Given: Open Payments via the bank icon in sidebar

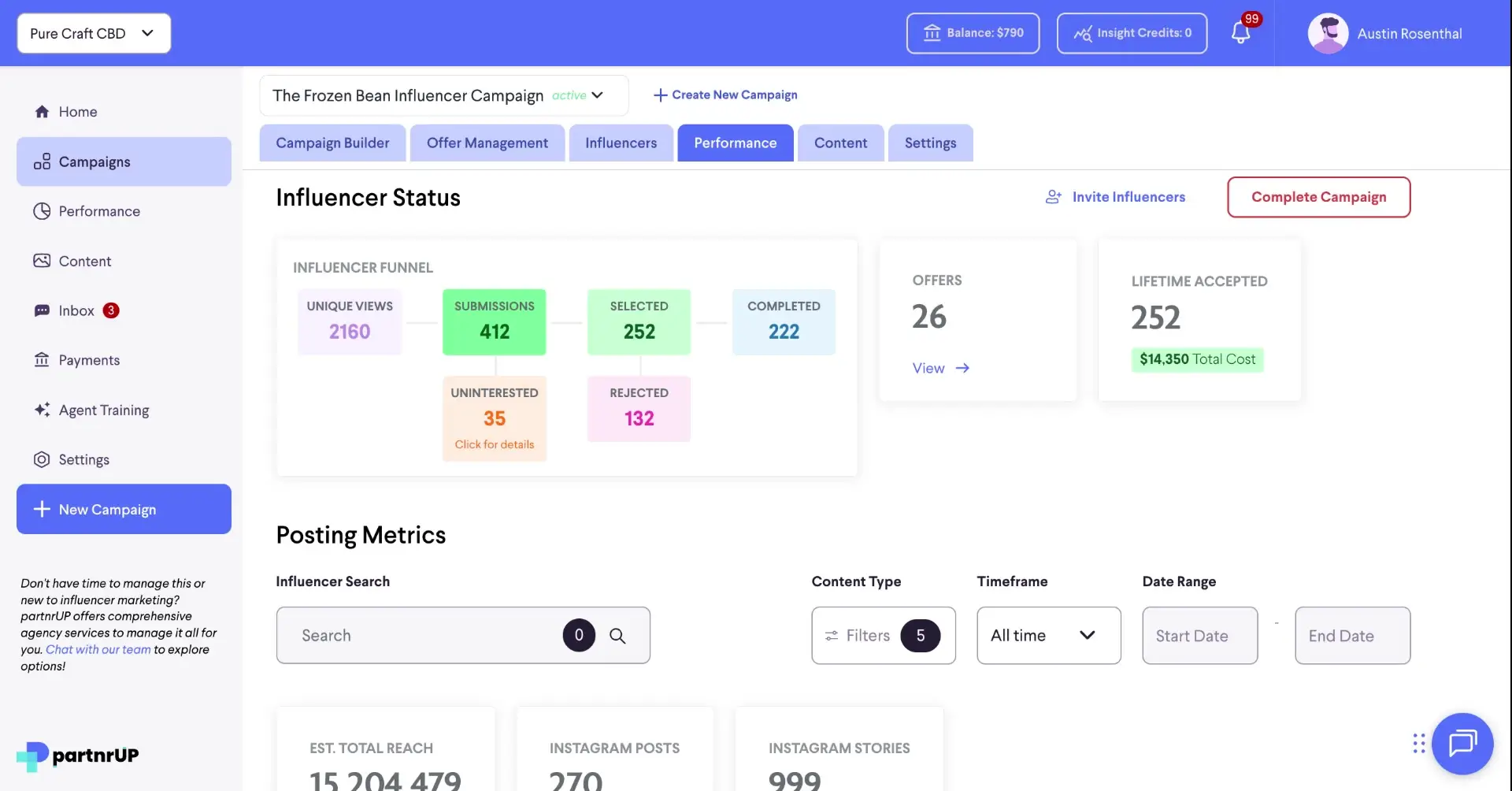Looking at the screenshot, I should 43,360.
